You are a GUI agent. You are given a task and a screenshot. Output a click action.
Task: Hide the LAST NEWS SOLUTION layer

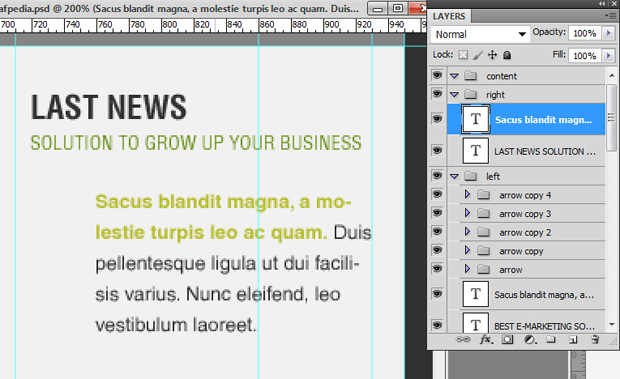437,150
